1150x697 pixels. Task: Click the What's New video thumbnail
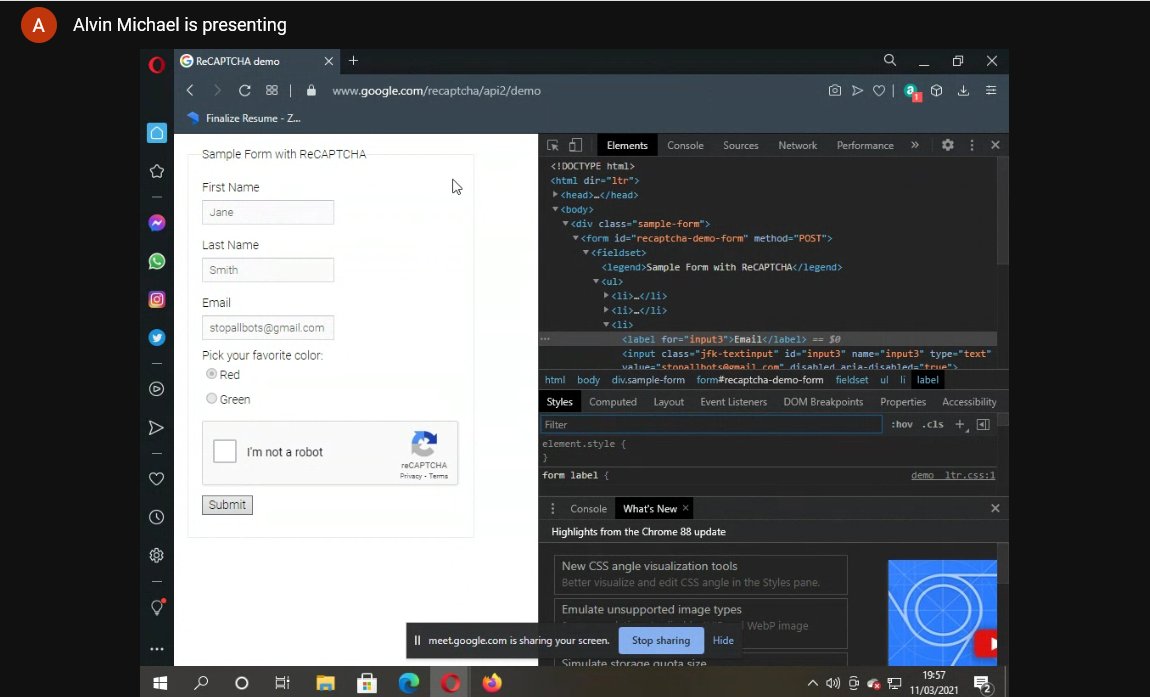tap(942, 613)
